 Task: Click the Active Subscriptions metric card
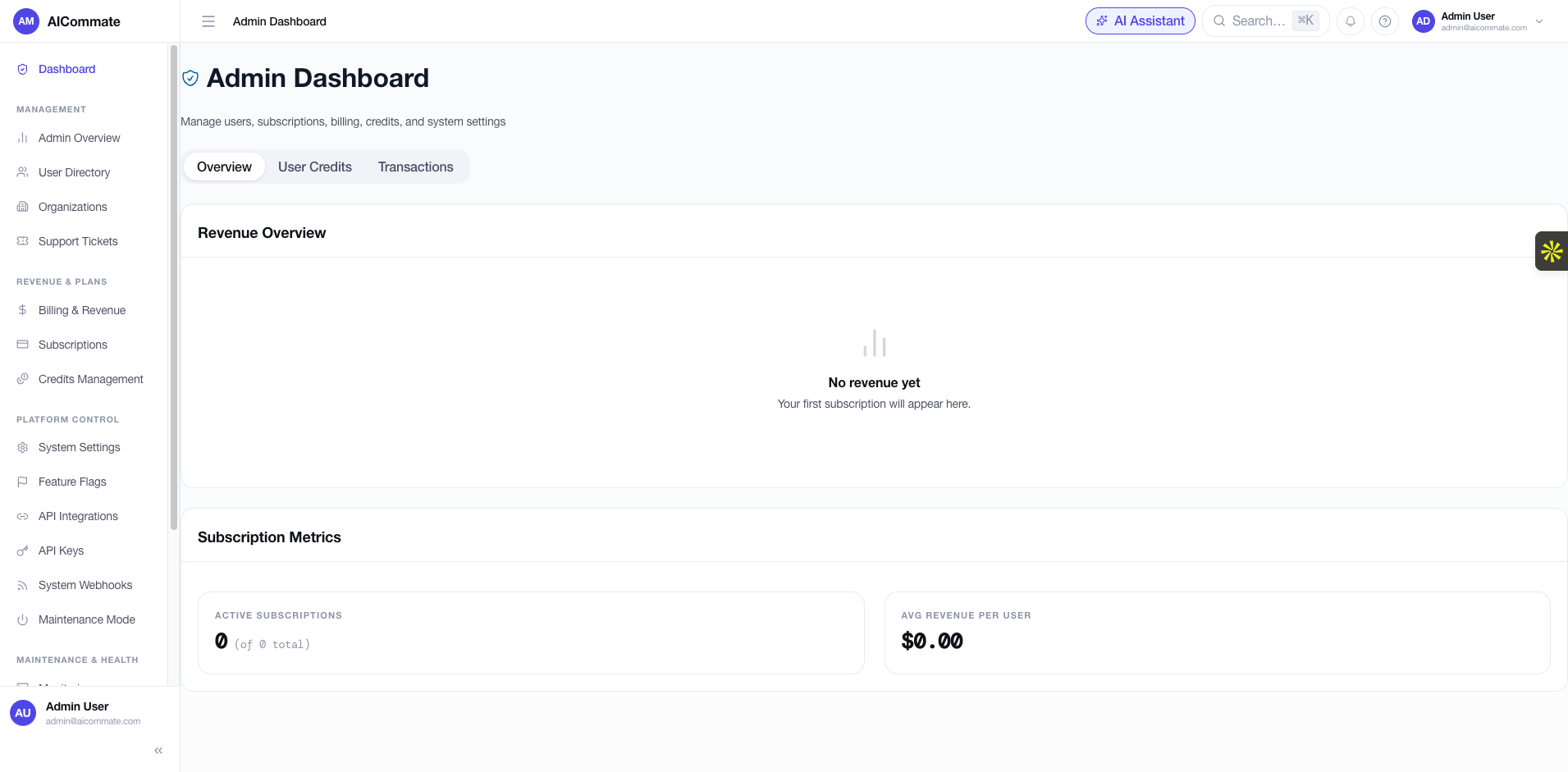click(x=531, y=633)
